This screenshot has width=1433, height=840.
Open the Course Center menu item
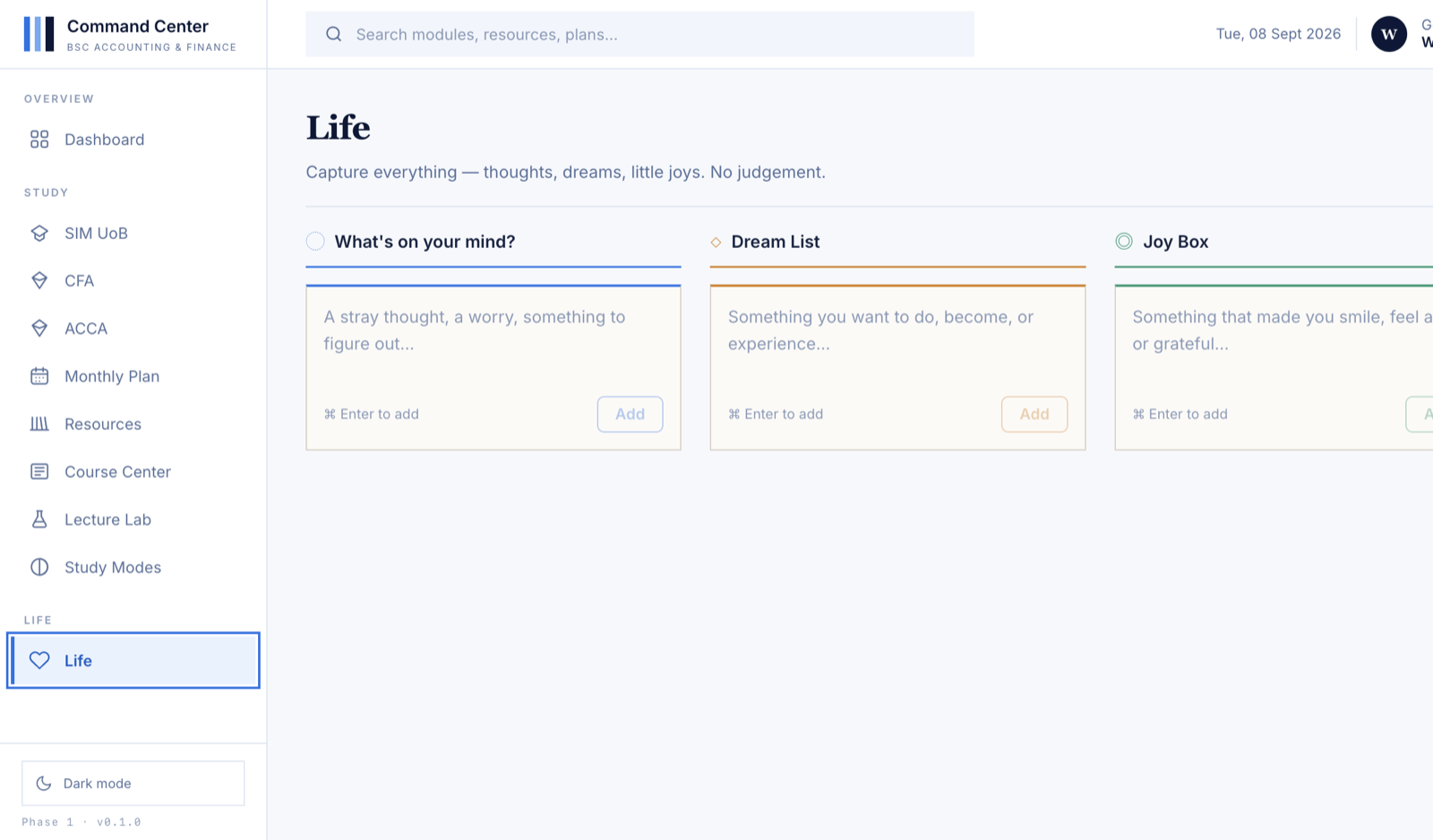coord(133,472)
